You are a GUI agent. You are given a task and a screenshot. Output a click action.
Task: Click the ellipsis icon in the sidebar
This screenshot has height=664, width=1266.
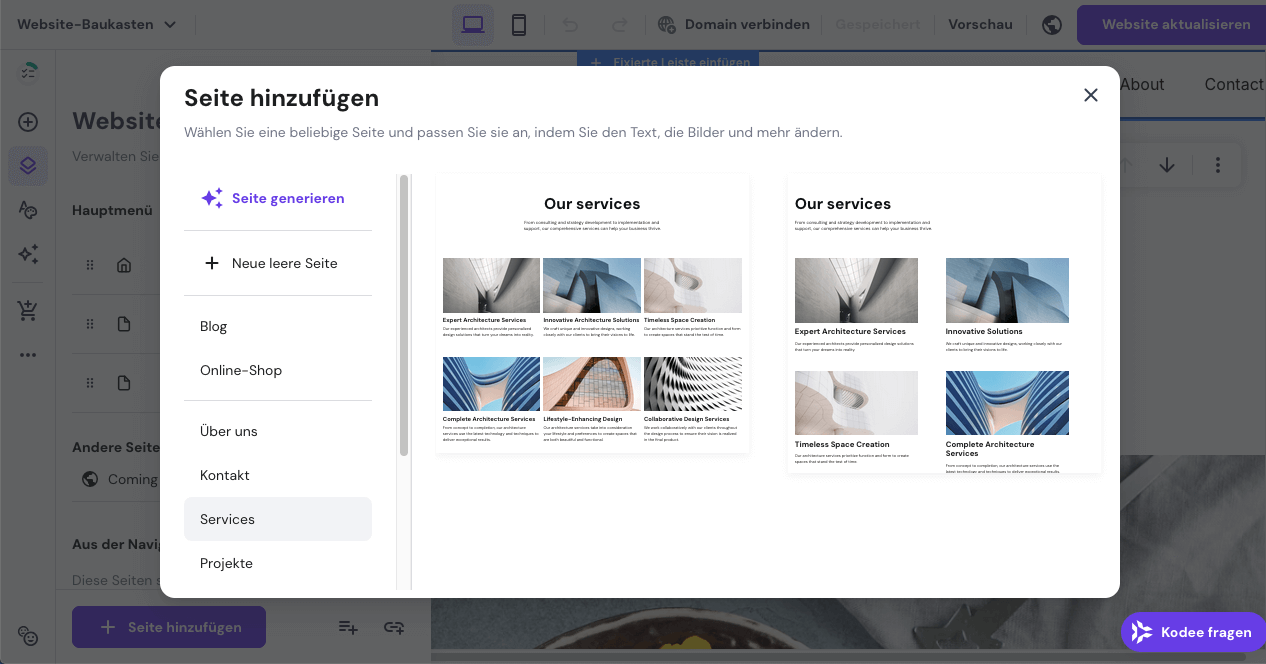(27, 354)
